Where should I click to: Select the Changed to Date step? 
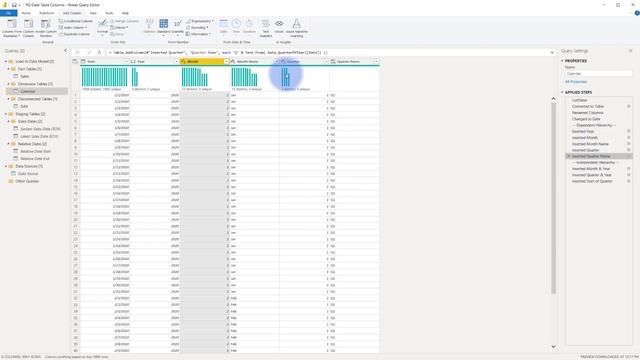pyautogui.click(x=586, y=119)
